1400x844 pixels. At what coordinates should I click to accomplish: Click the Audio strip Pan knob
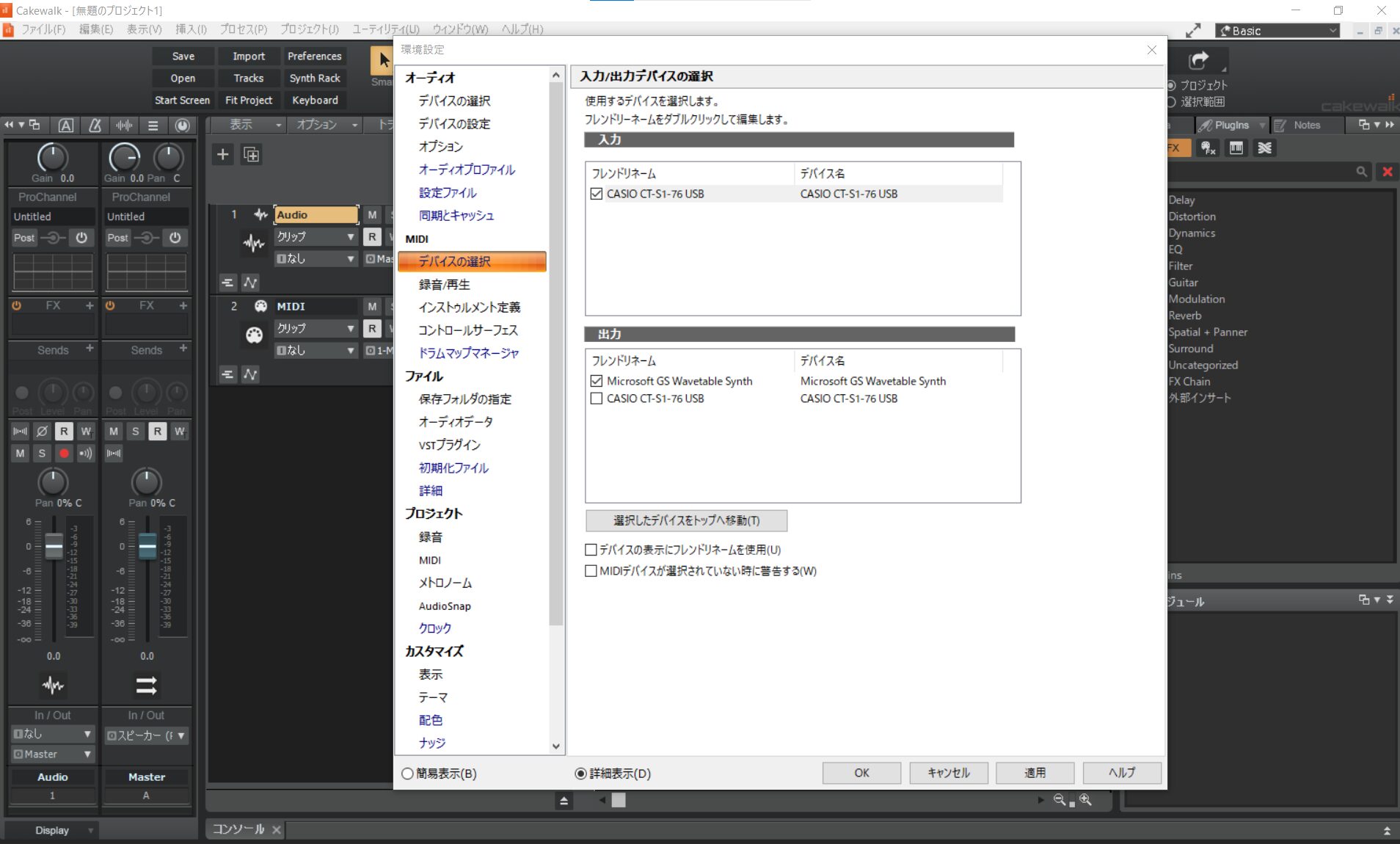click(52, 481)
